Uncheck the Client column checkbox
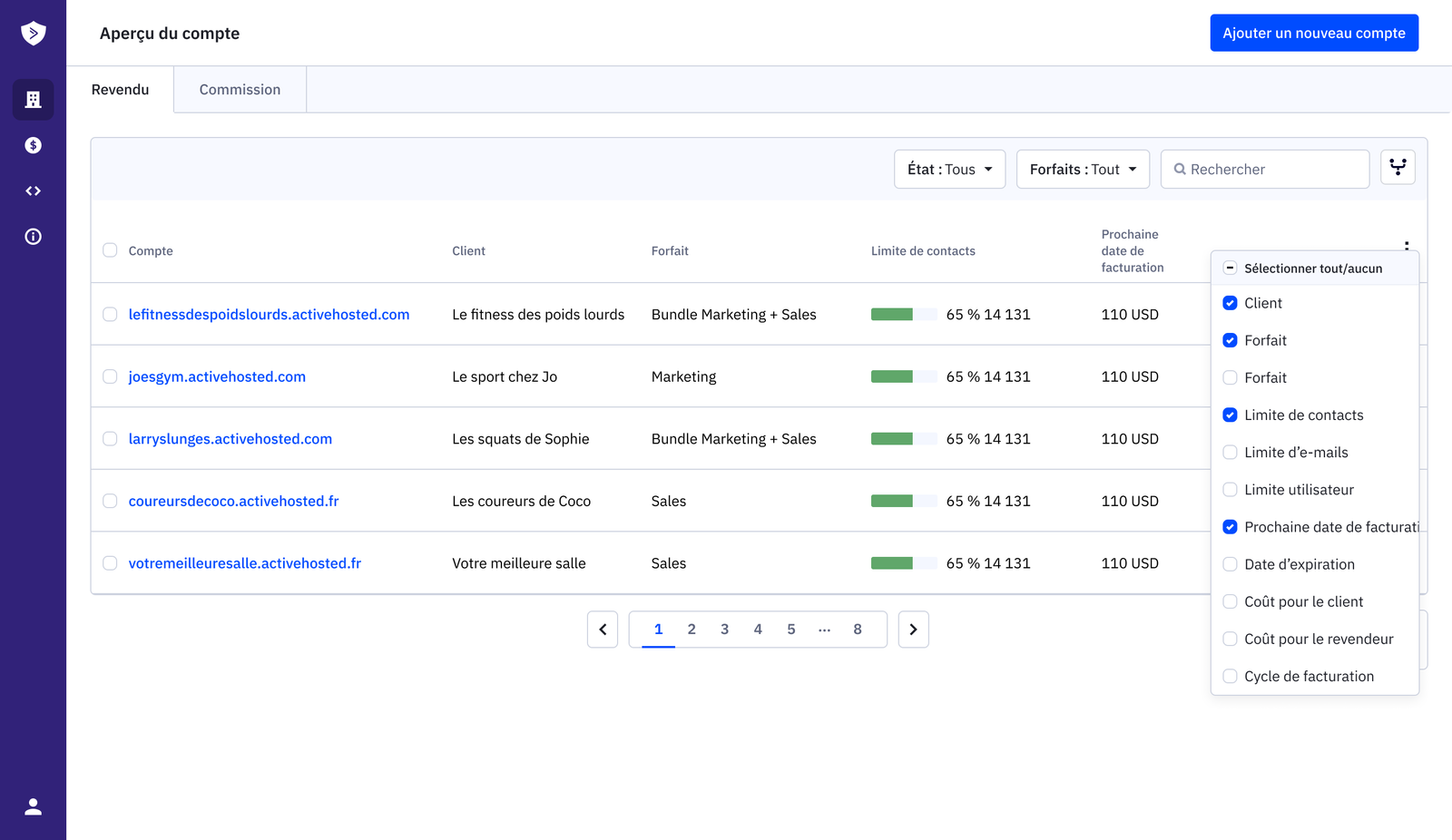1452x840 pixels. [x=1230, y=303]
